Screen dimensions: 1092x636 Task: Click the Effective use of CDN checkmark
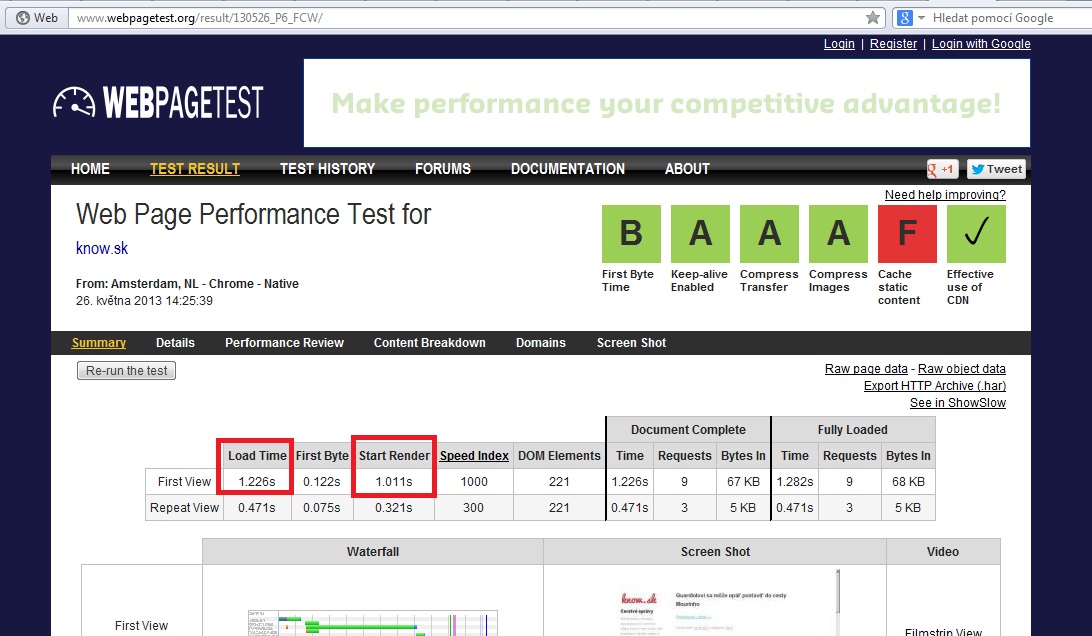tap(976, 233)
